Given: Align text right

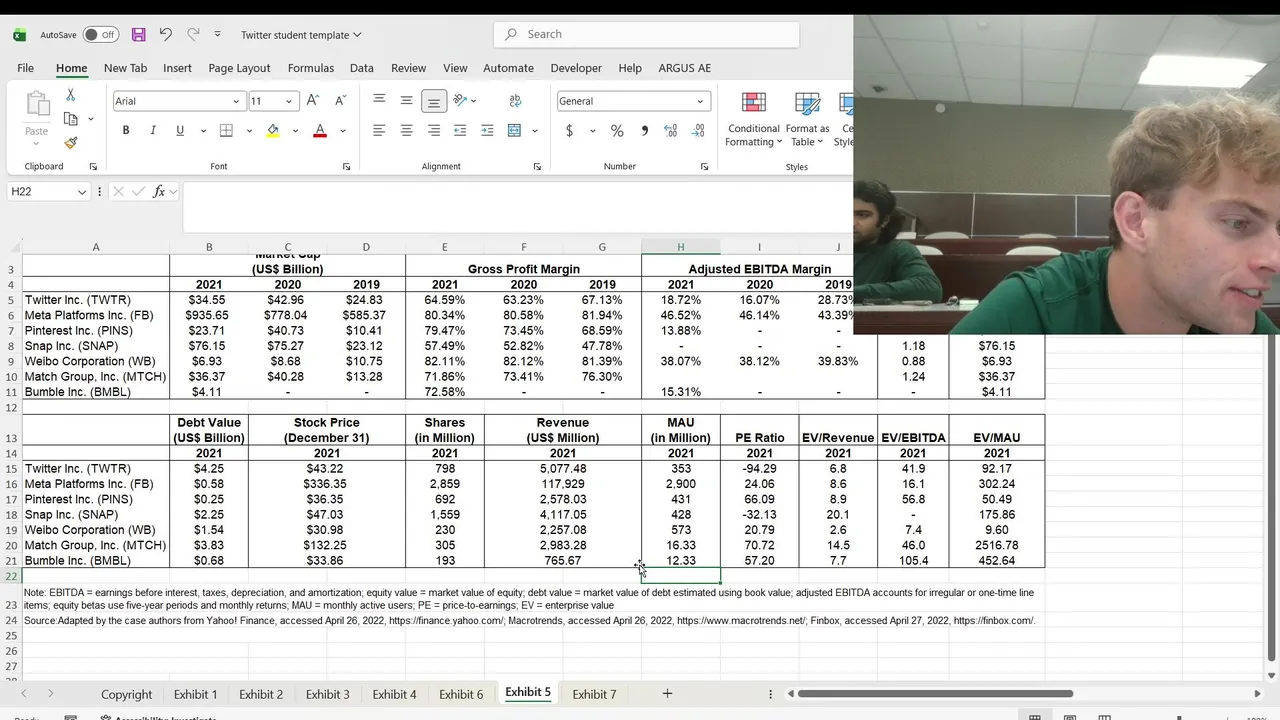Looking at the screenshot, I should tap(433, 131).
